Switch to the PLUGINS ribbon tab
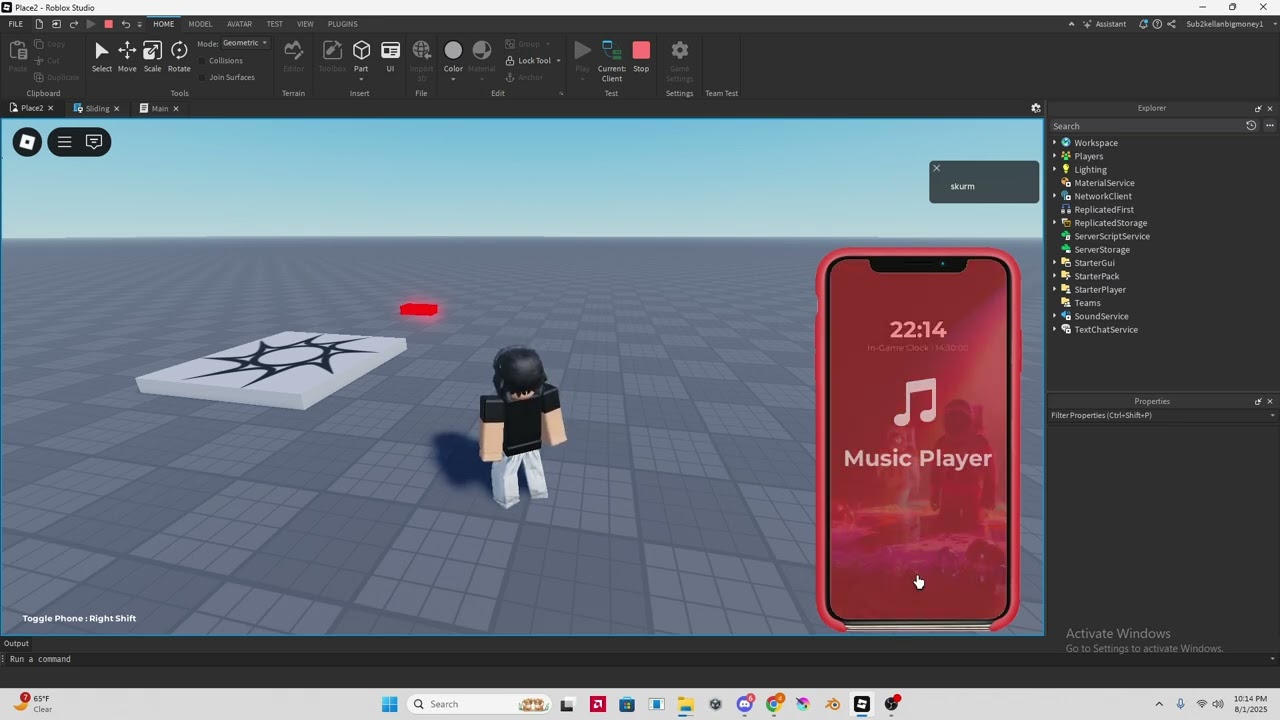1280x720 pixels. pos(343,24)
